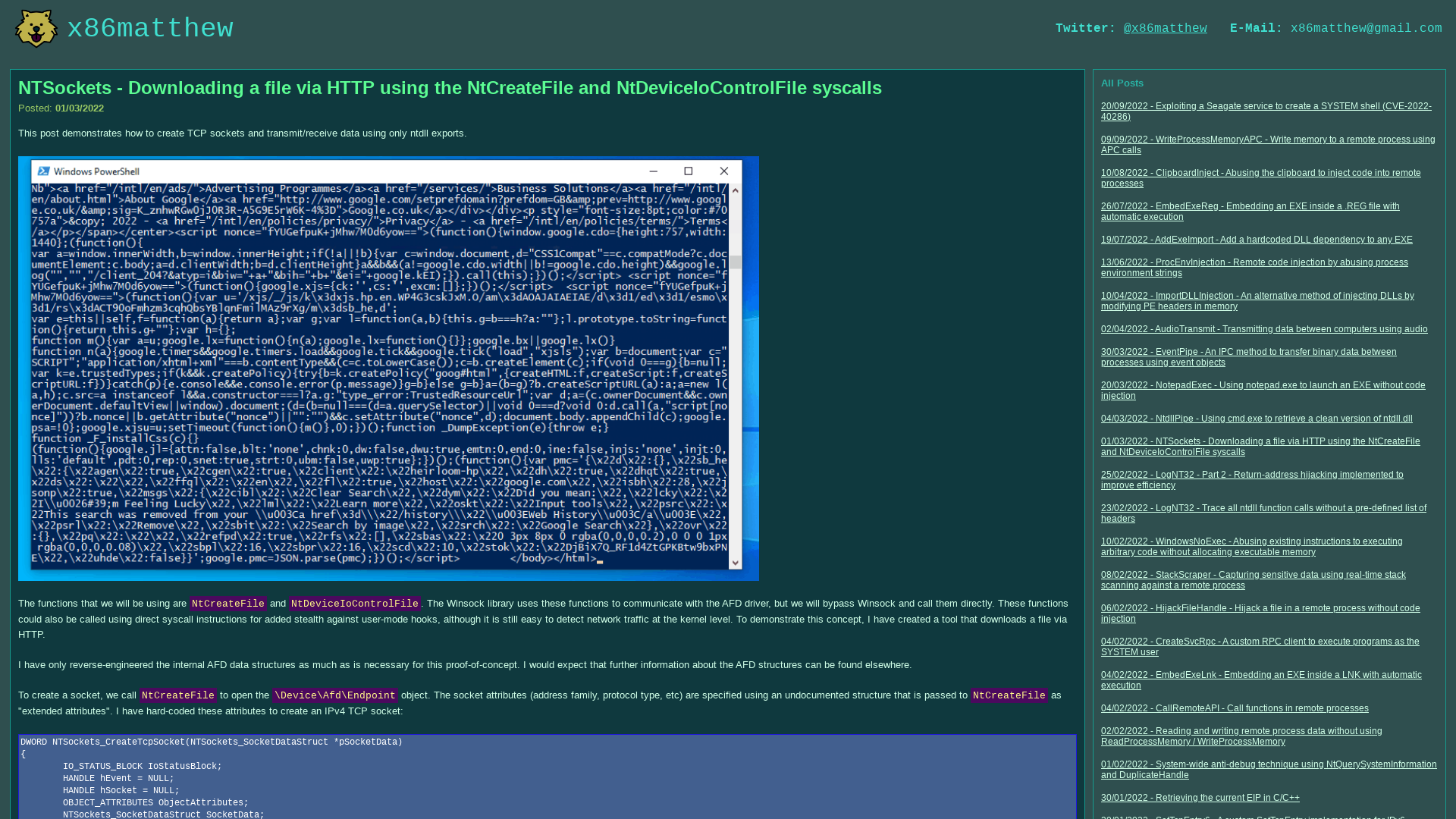Click the NTSockets_CreateTcpSocket function signature line
1456x819 pixels.
click(212, 742)
